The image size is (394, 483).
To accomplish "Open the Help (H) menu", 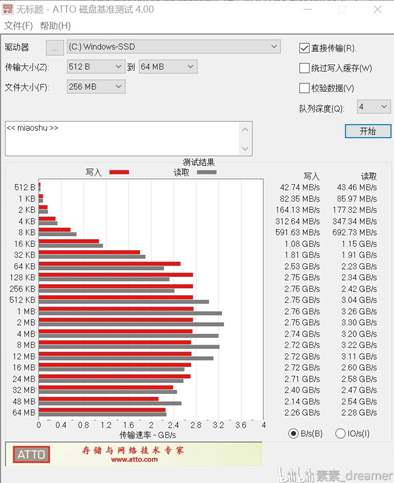I will click(x=55, y=26).
